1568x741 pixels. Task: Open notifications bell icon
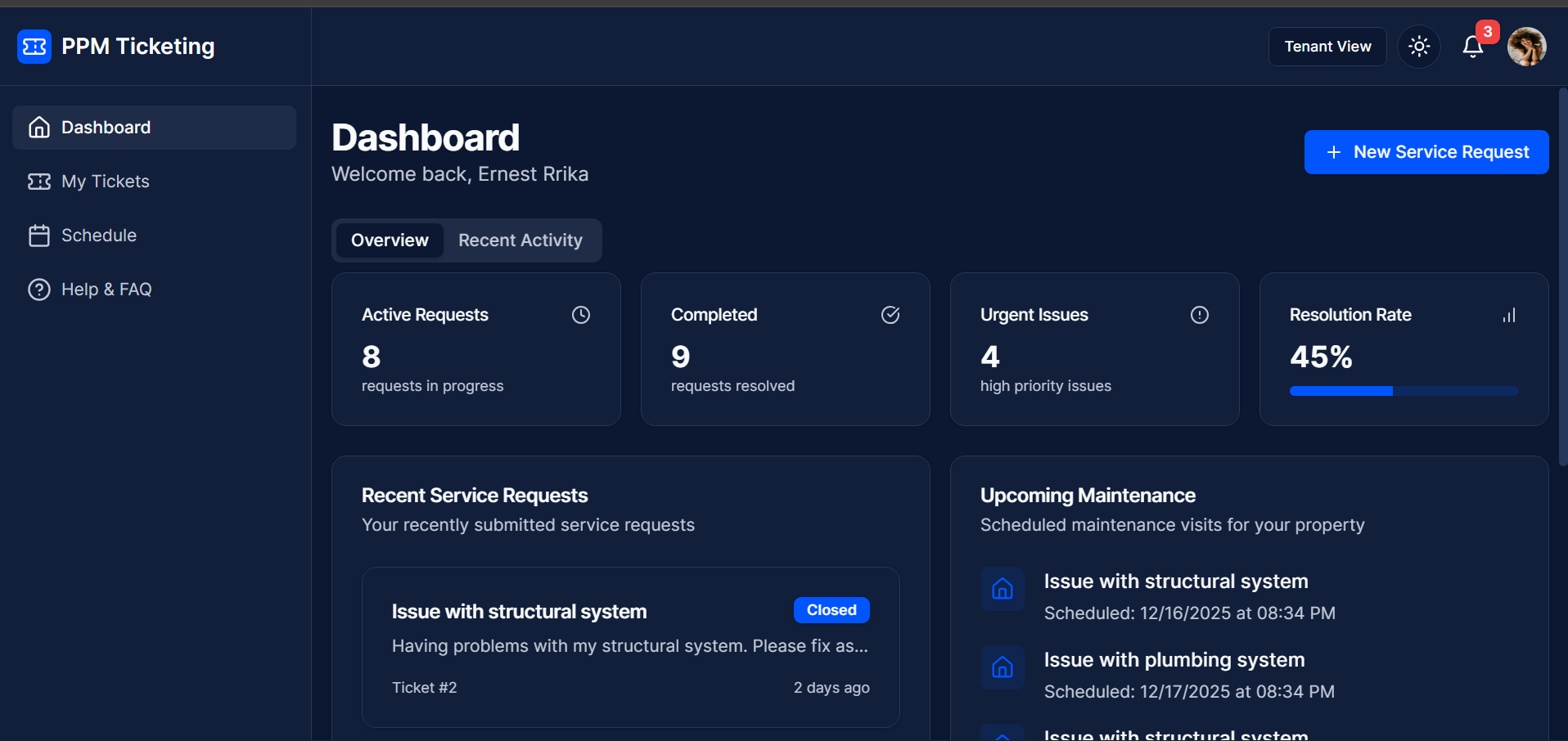[x=1473, y=47]
